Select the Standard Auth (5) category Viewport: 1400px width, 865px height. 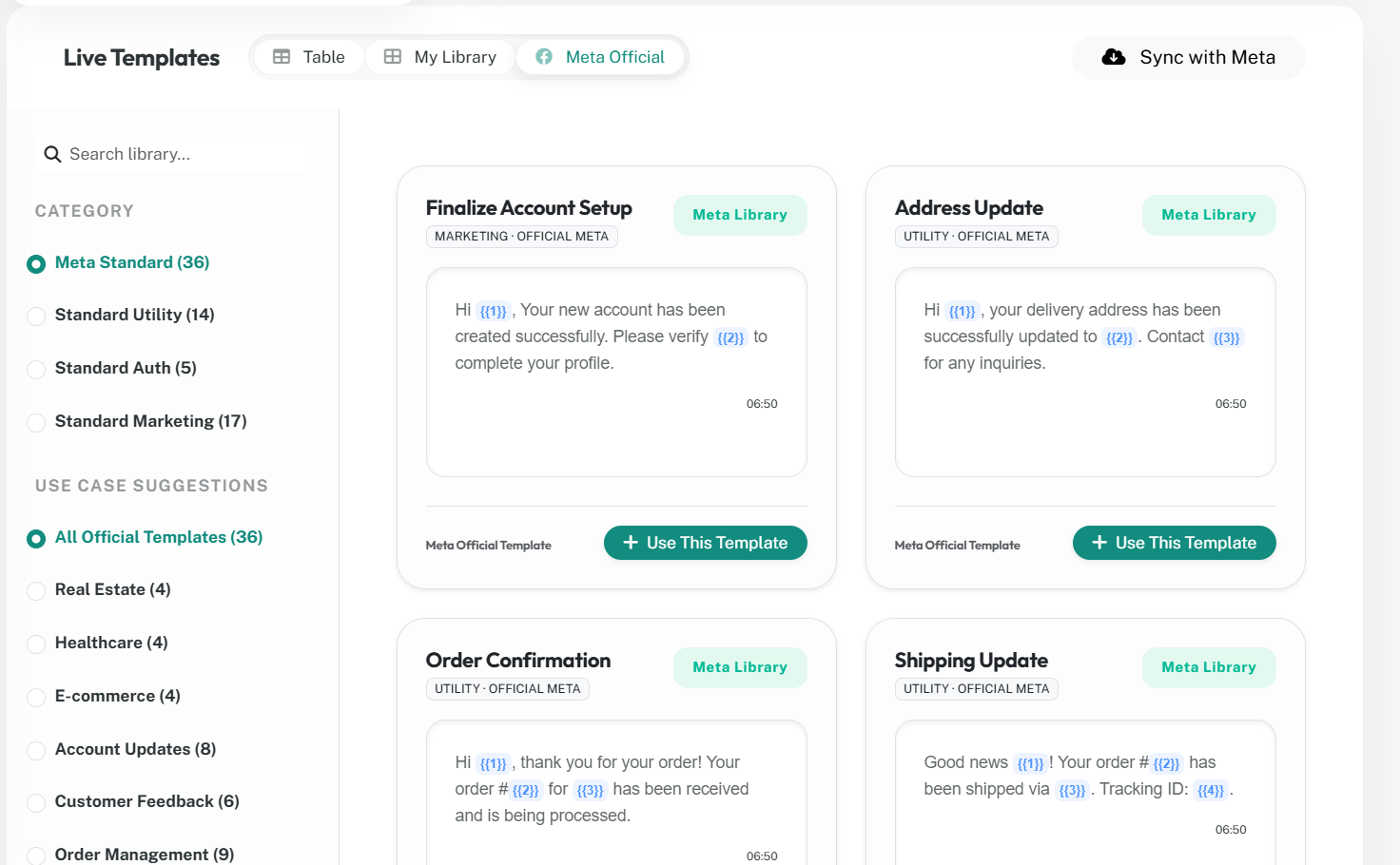36,369
